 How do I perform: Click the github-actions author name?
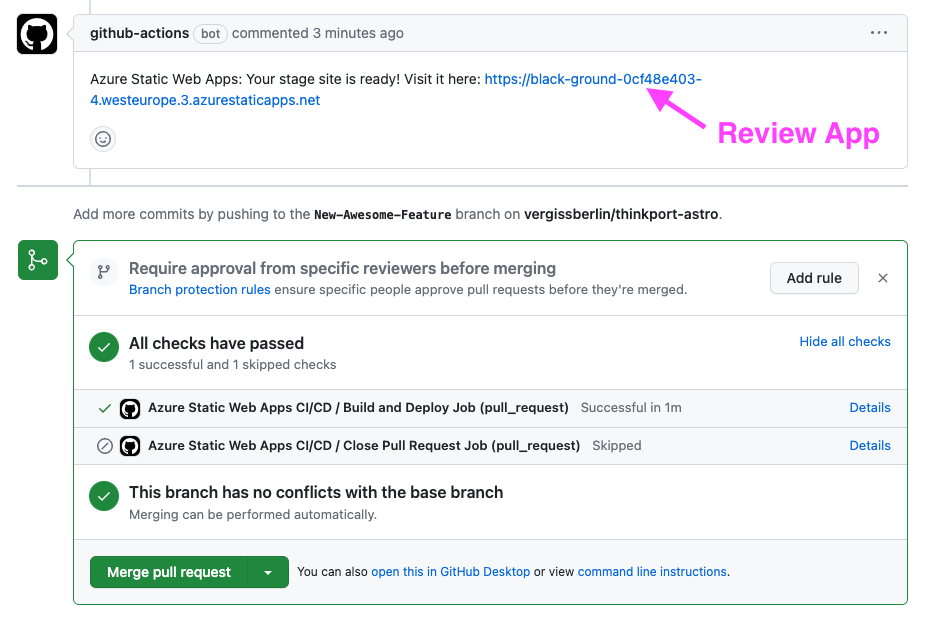point(139,33)
